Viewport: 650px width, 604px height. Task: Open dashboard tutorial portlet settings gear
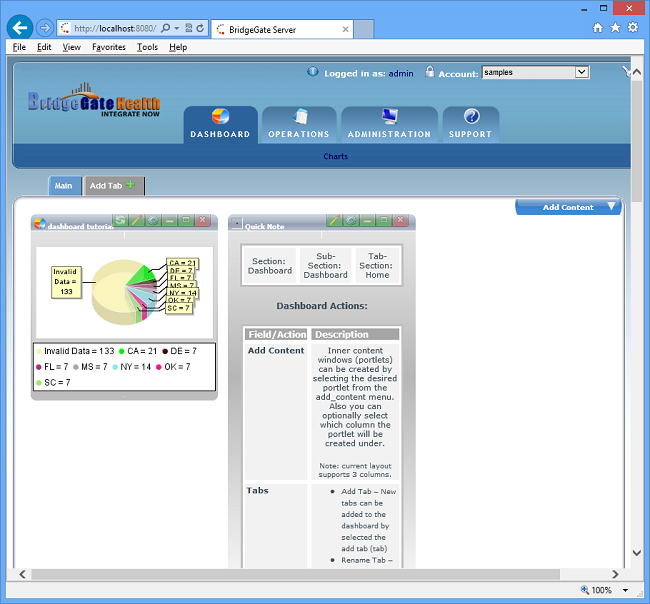coord(152,221)
